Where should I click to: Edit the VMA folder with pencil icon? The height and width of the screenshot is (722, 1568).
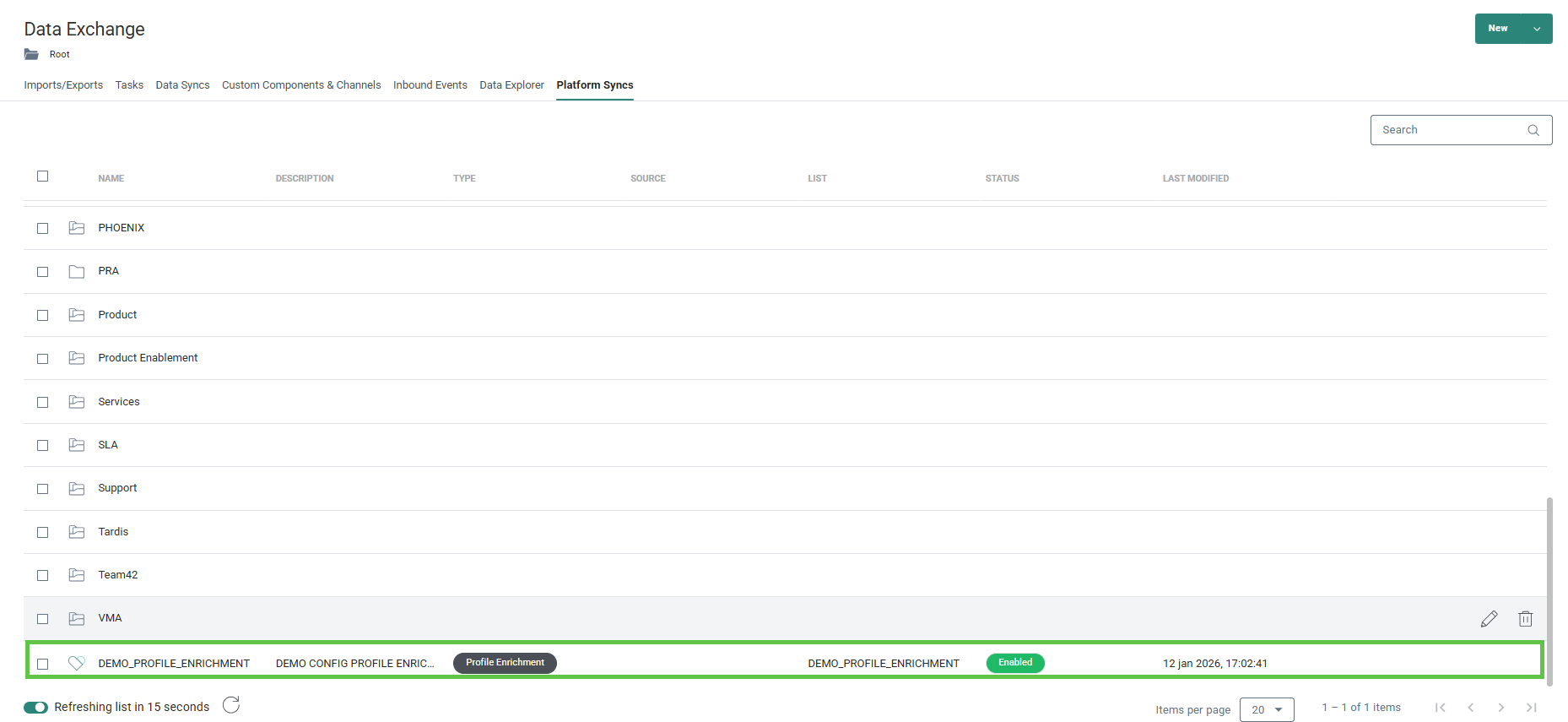1489,619
